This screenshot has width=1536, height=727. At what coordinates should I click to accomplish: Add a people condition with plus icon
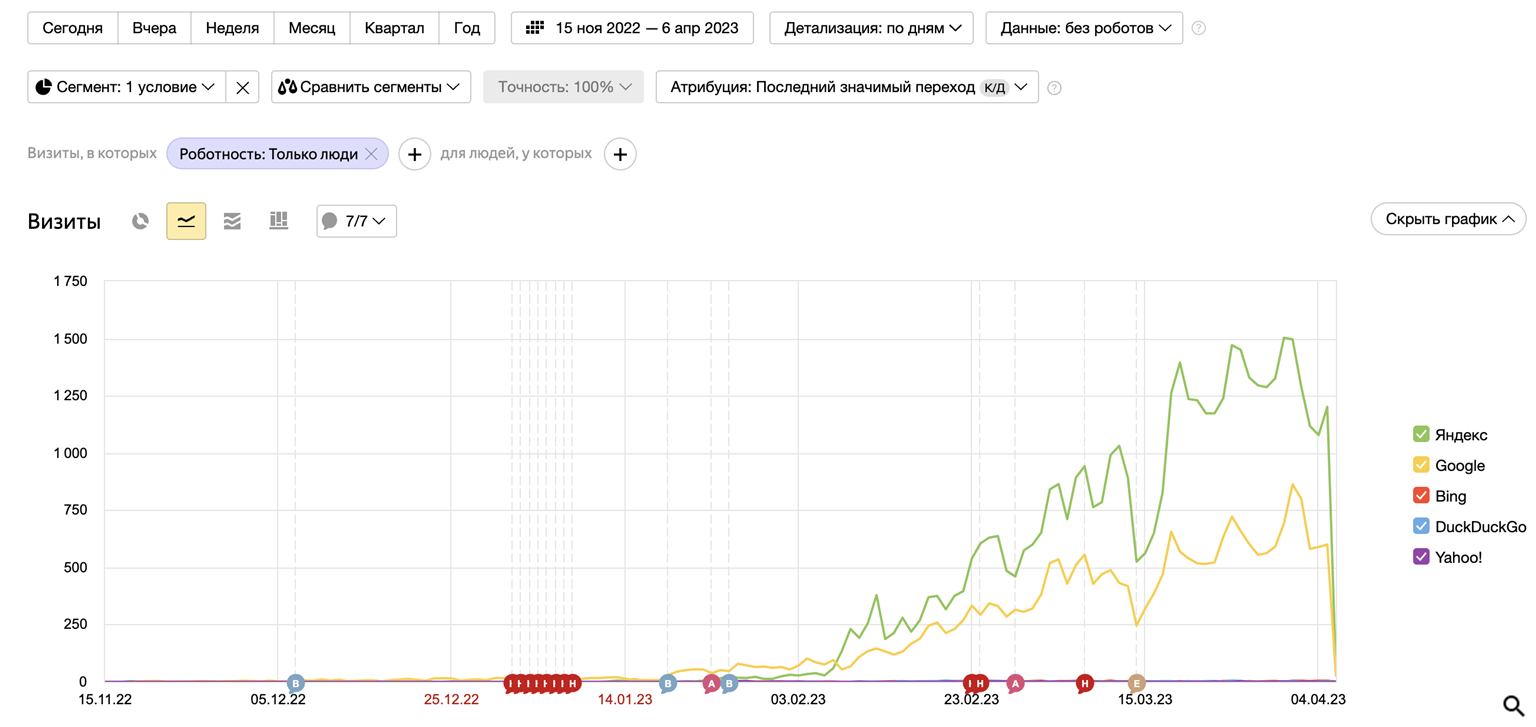(620, 154)
